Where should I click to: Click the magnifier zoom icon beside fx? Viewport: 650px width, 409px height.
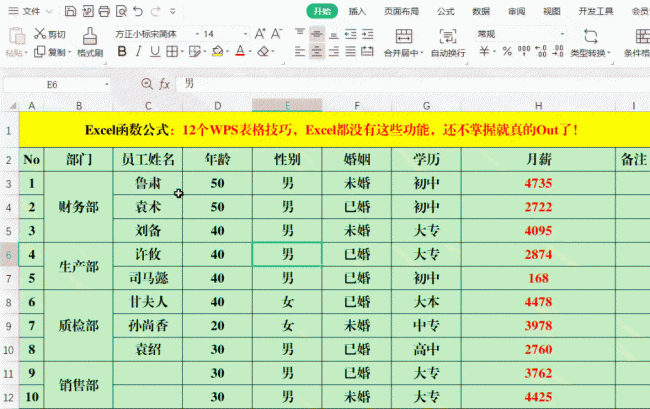click(147, 84)
